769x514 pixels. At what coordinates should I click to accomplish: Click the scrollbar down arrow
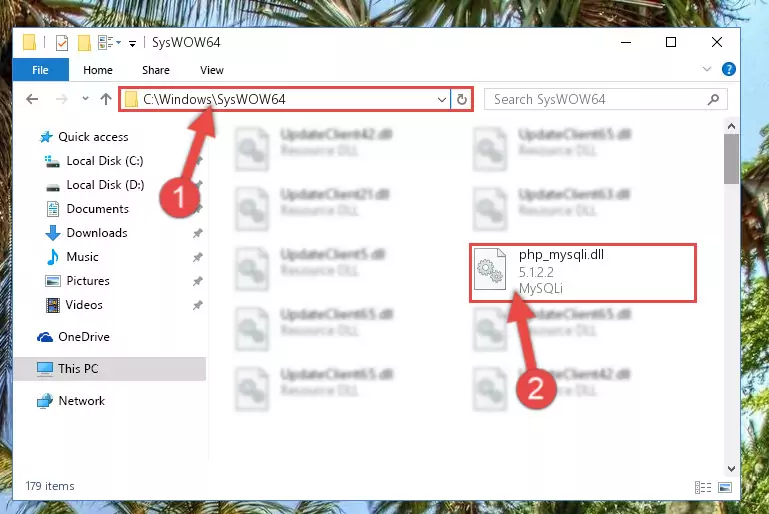tap(731, 468)
